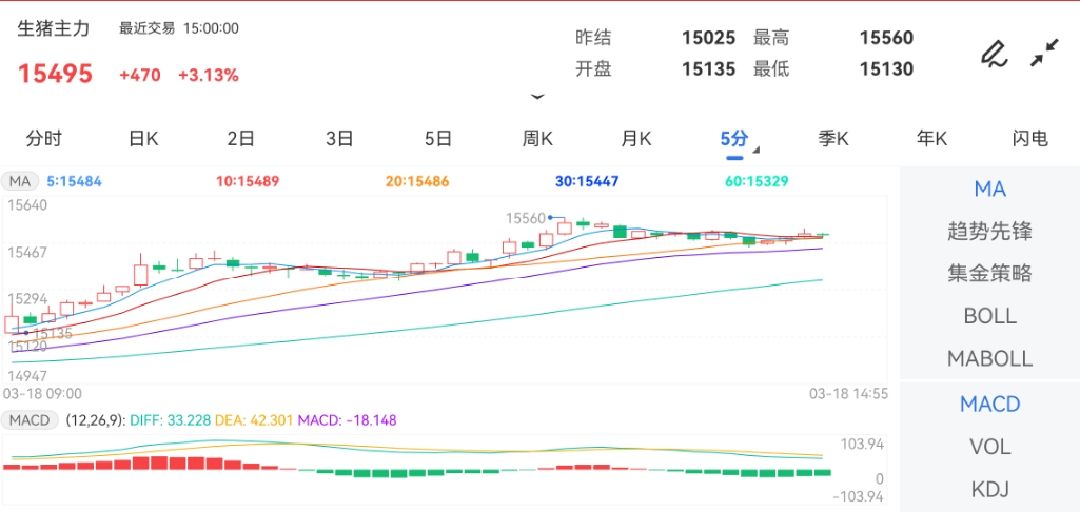
Task: Open the 5分 period dropdown arrow
Action: point(756,150)
